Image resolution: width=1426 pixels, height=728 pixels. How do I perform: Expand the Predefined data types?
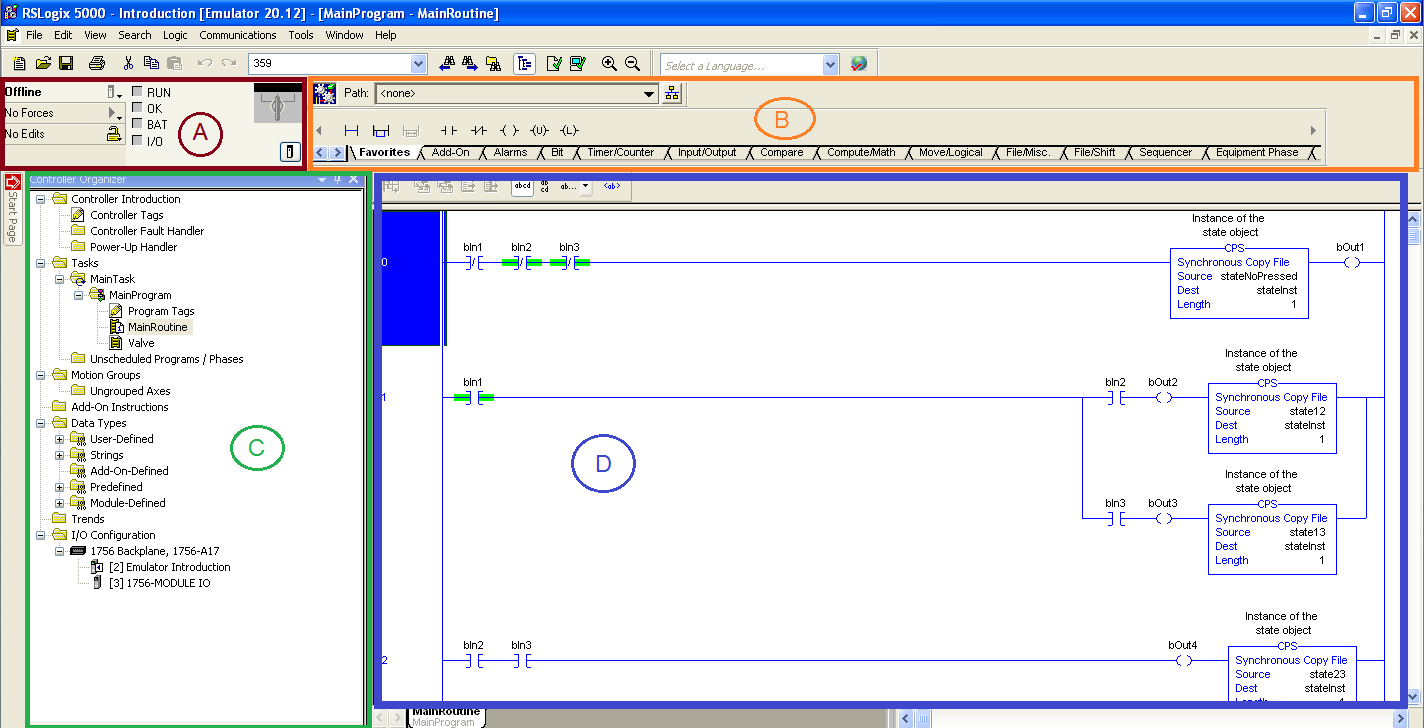pos(60,487)
